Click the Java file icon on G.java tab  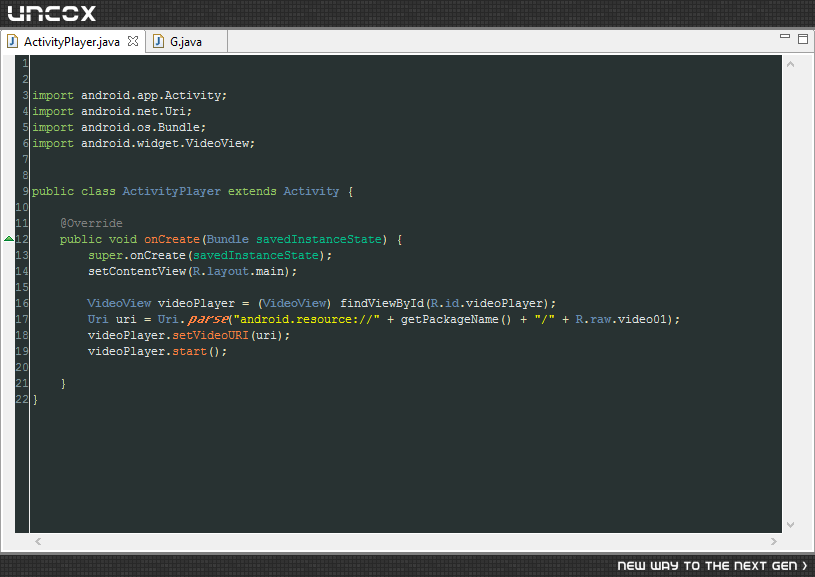click(x=159, y=42)
